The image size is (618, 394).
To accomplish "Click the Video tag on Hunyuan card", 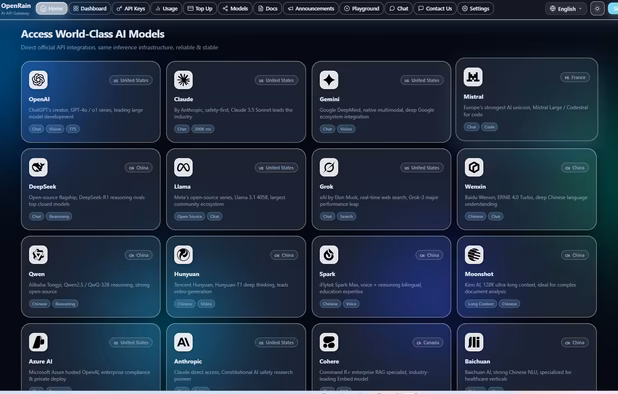I will click(206, 304).
